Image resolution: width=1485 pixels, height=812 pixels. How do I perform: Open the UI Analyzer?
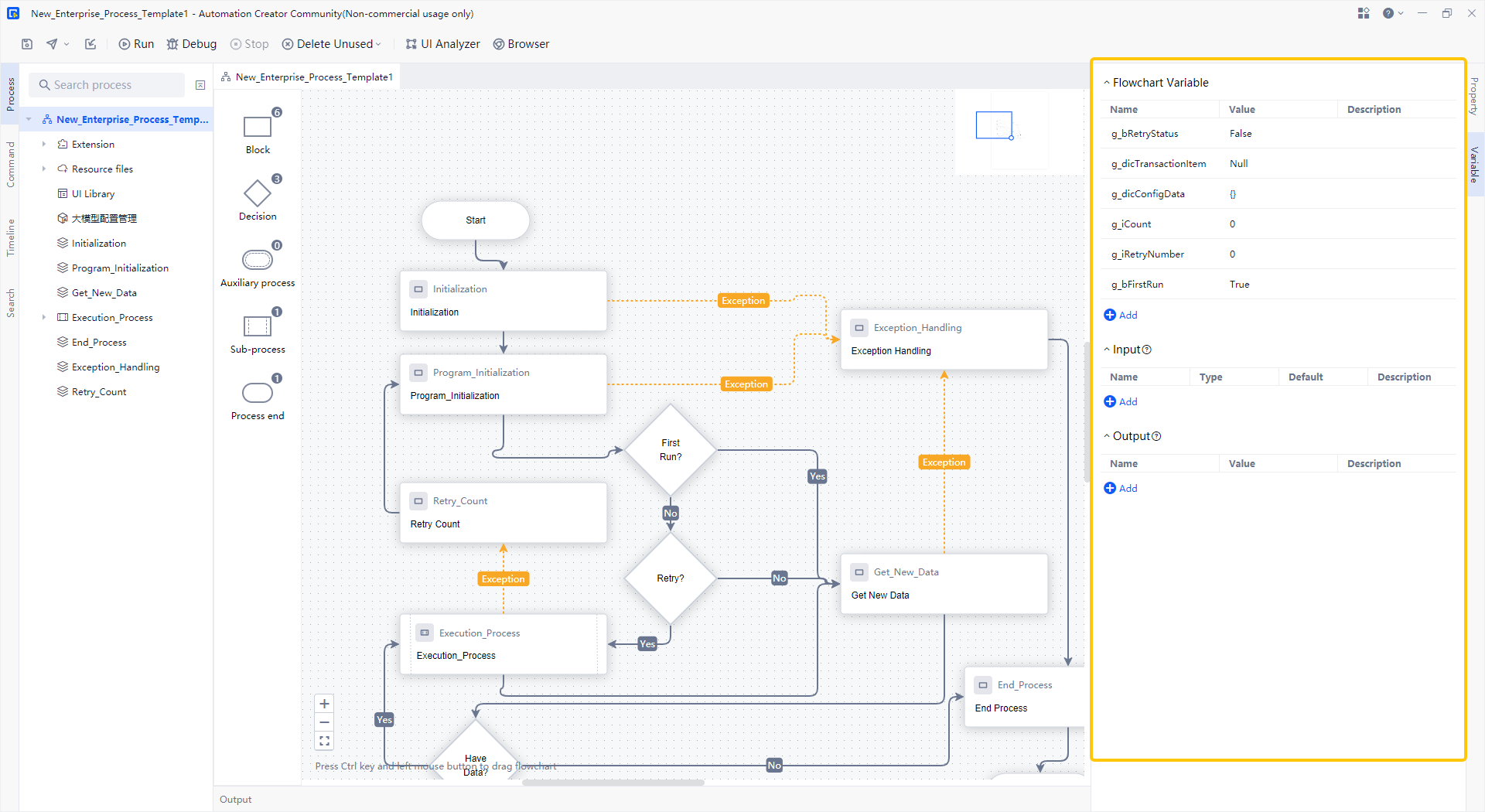(442, 44)
